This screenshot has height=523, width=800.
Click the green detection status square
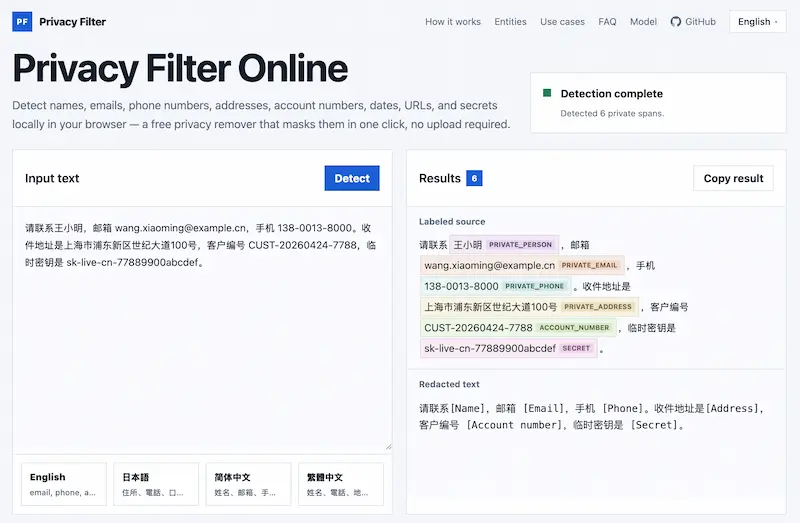pos(547,93)
